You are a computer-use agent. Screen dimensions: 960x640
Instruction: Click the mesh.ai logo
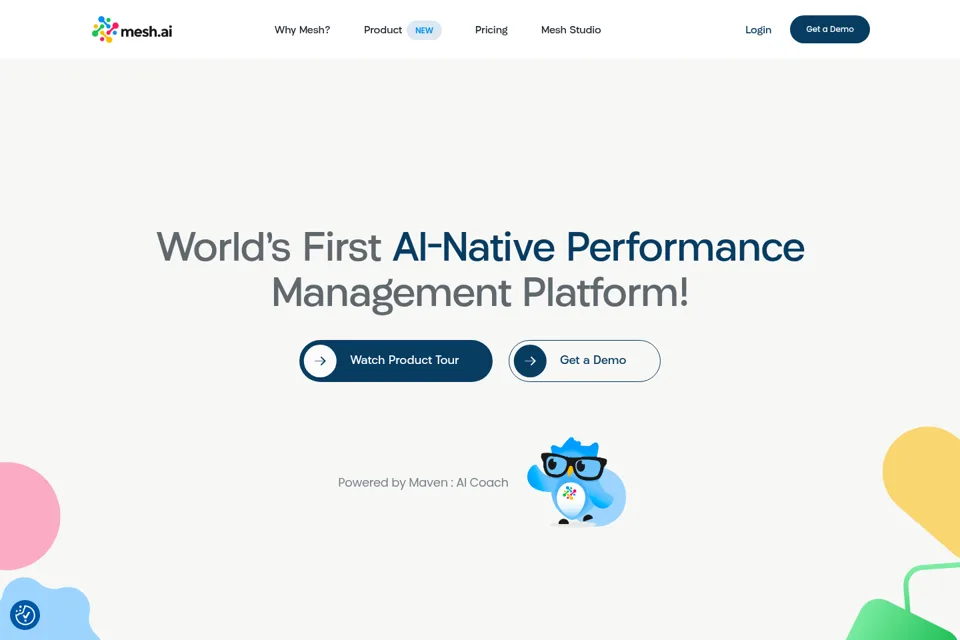pos(132,29)
